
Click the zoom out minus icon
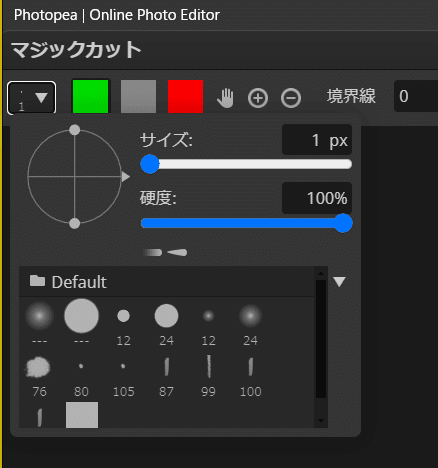tap(291, 98)
